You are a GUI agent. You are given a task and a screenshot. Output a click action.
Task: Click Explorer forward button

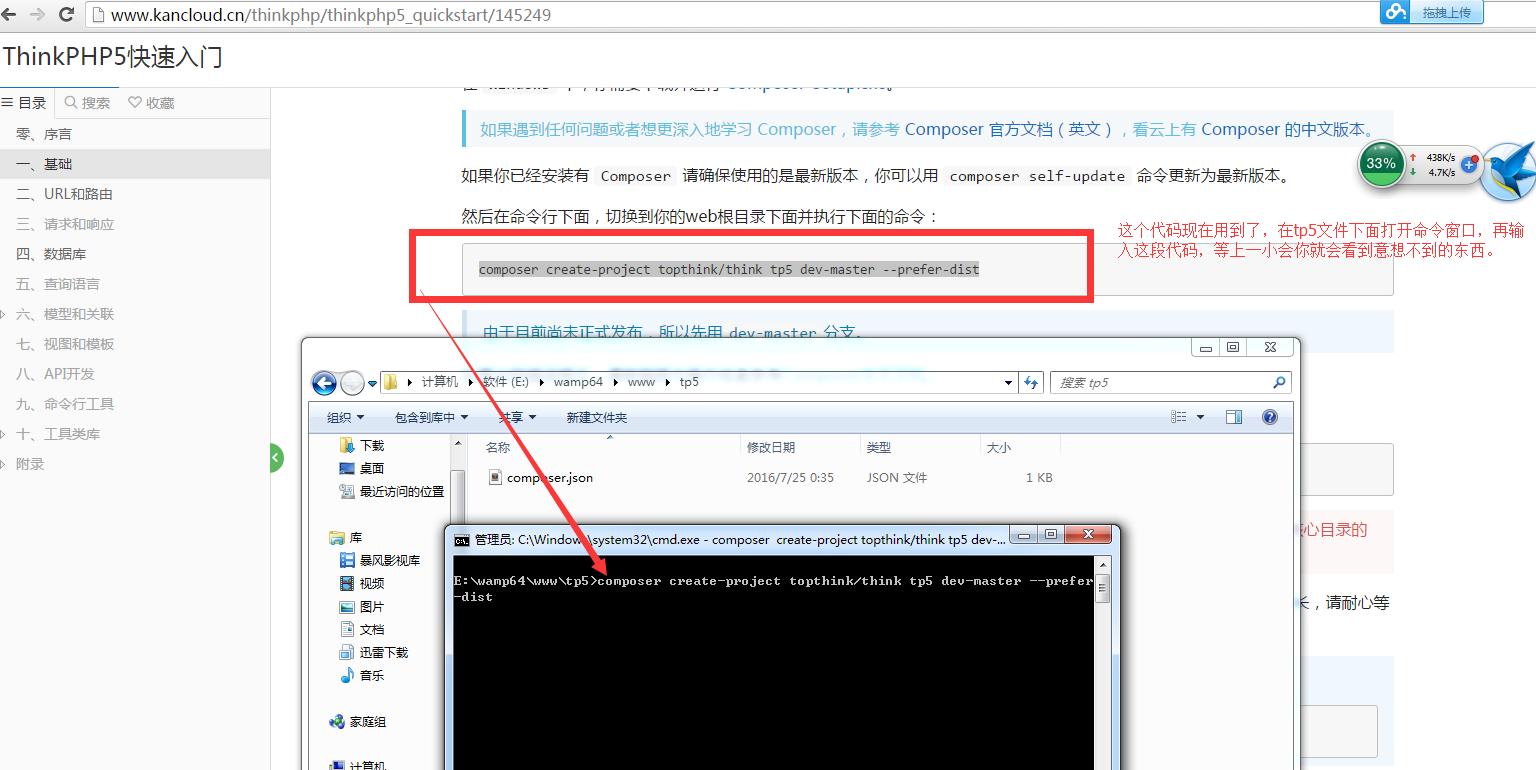point(352,383)
